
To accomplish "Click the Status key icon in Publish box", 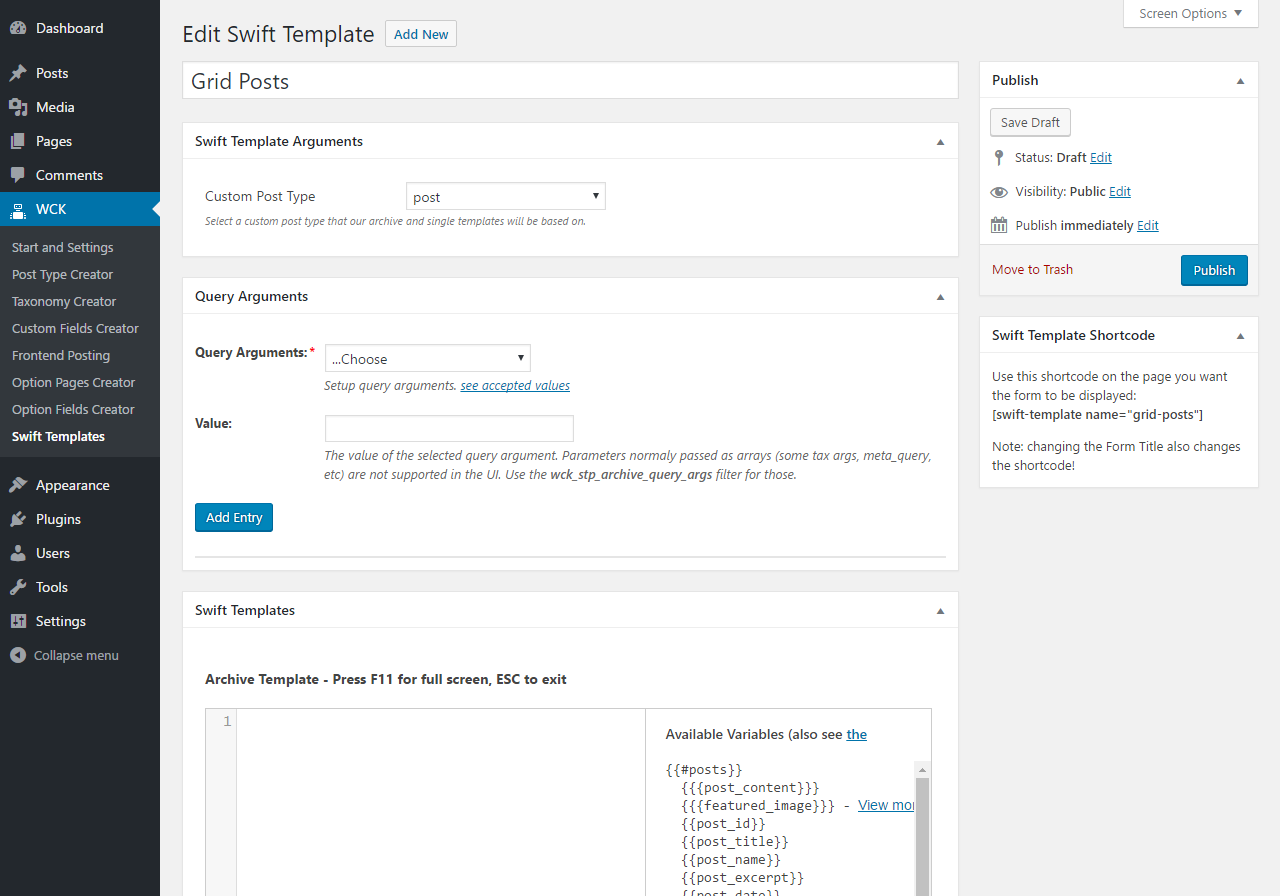I will [x=998, y=157].
